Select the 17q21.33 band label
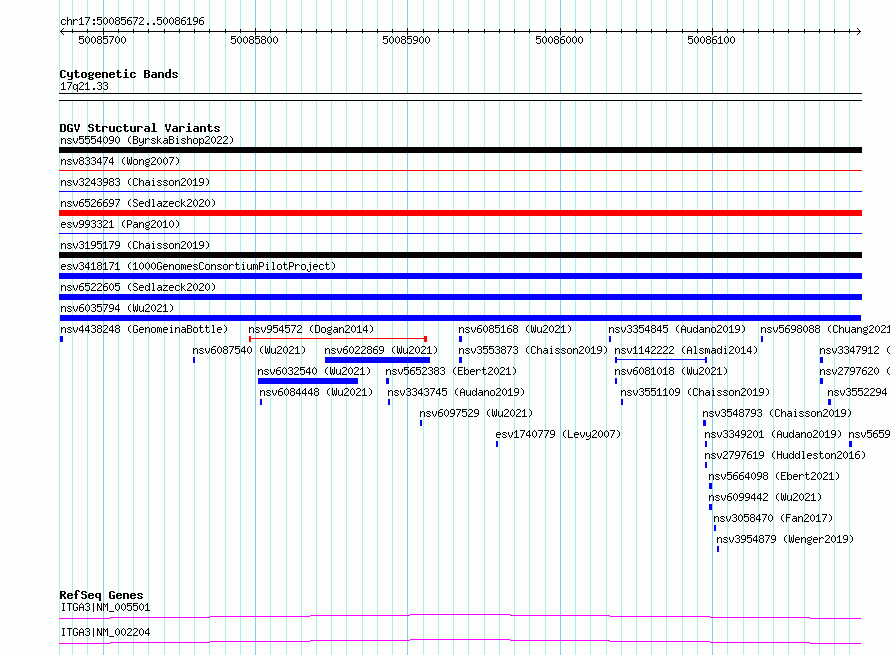 tap(84, 86)
